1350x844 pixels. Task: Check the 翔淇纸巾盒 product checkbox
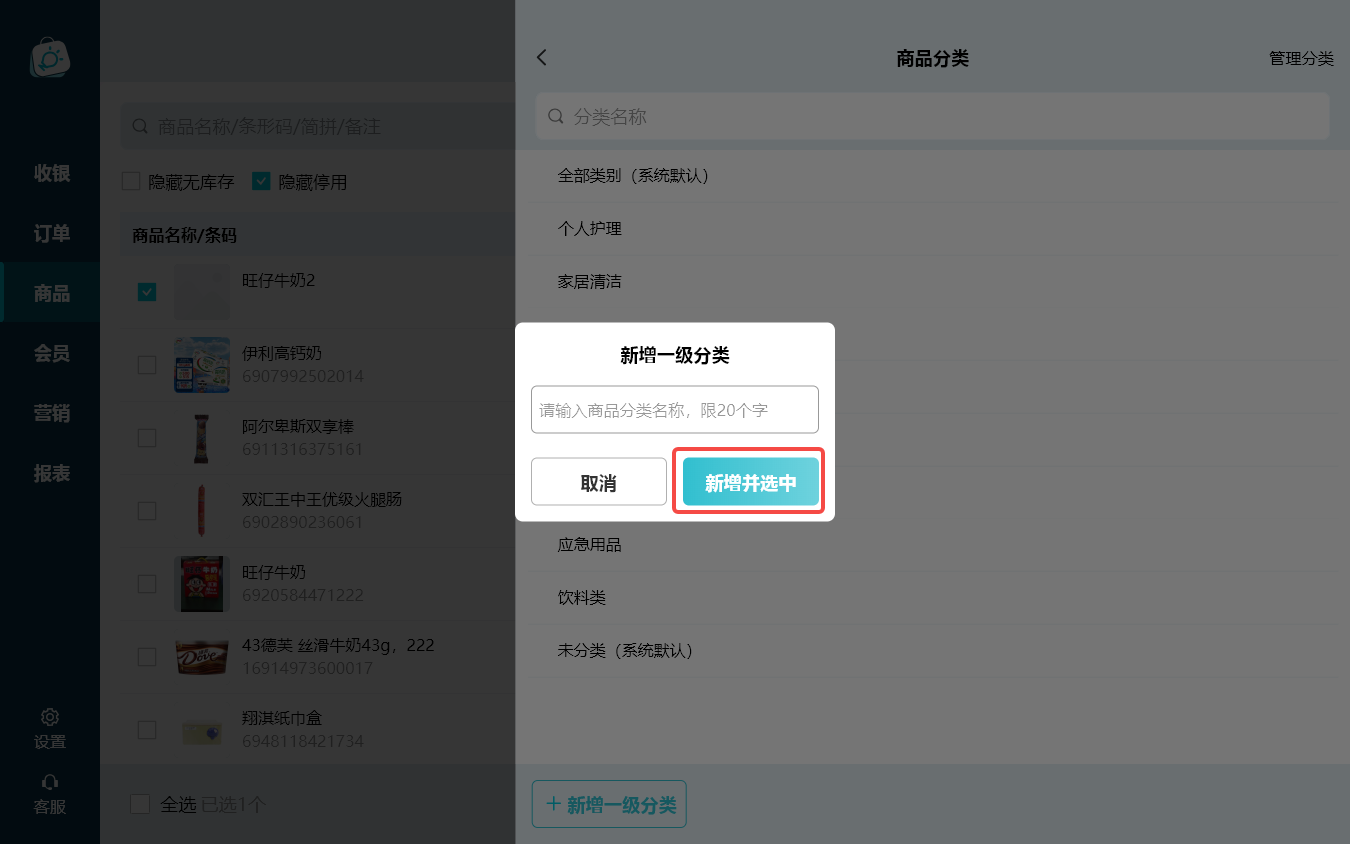[x=147, y=730]
